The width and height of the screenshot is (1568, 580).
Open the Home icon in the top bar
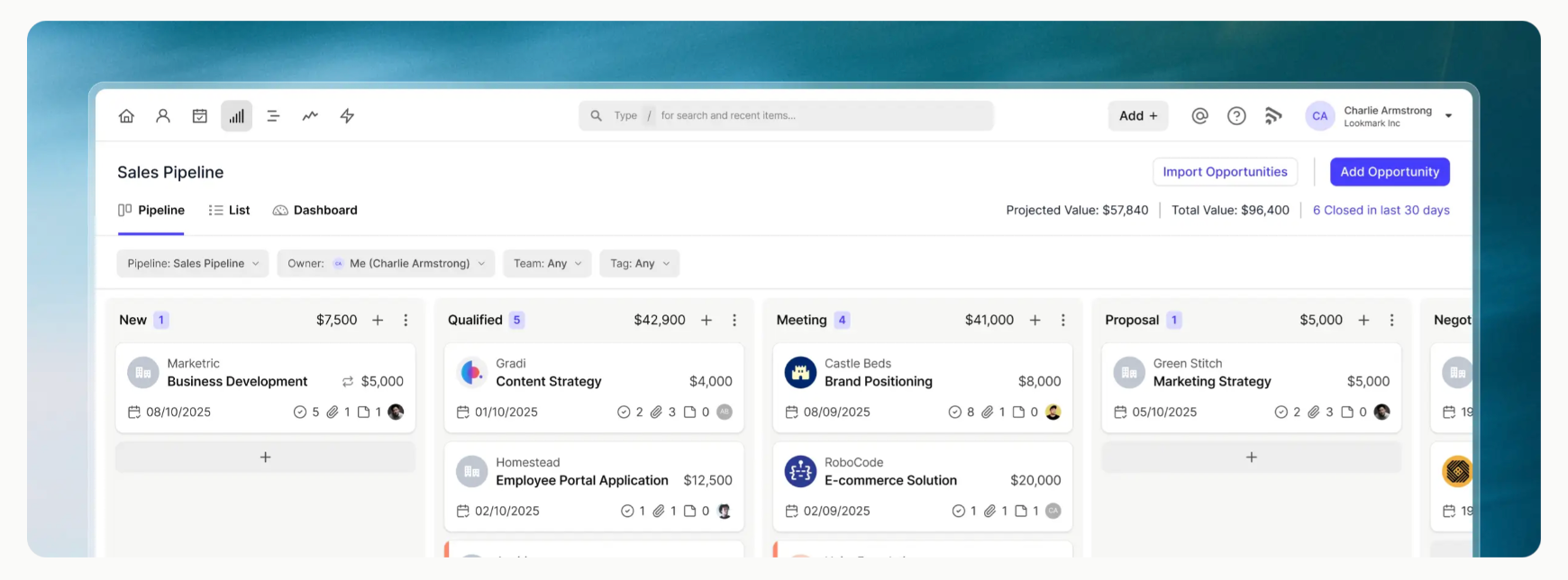pyautogui.click(x=126, y=116)
